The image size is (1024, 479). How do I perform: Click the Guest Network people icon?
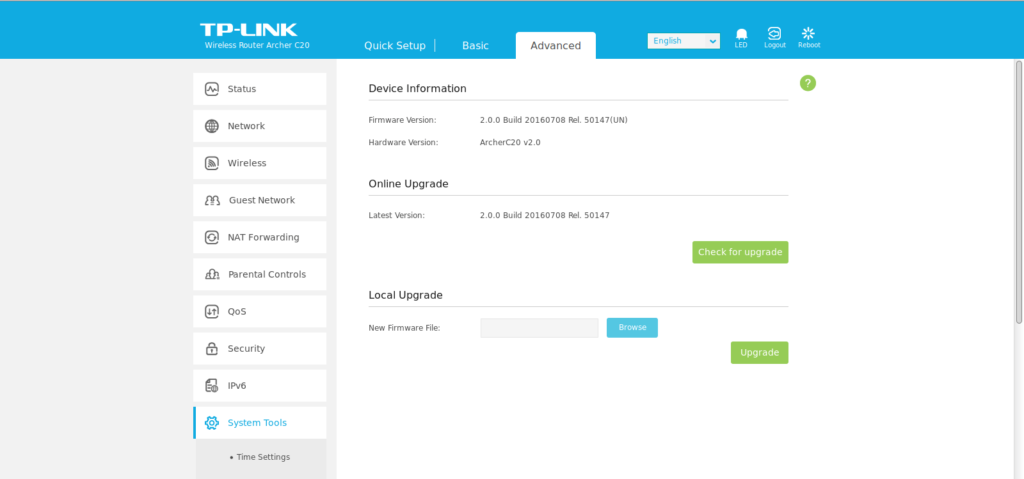tap(212, 200)
